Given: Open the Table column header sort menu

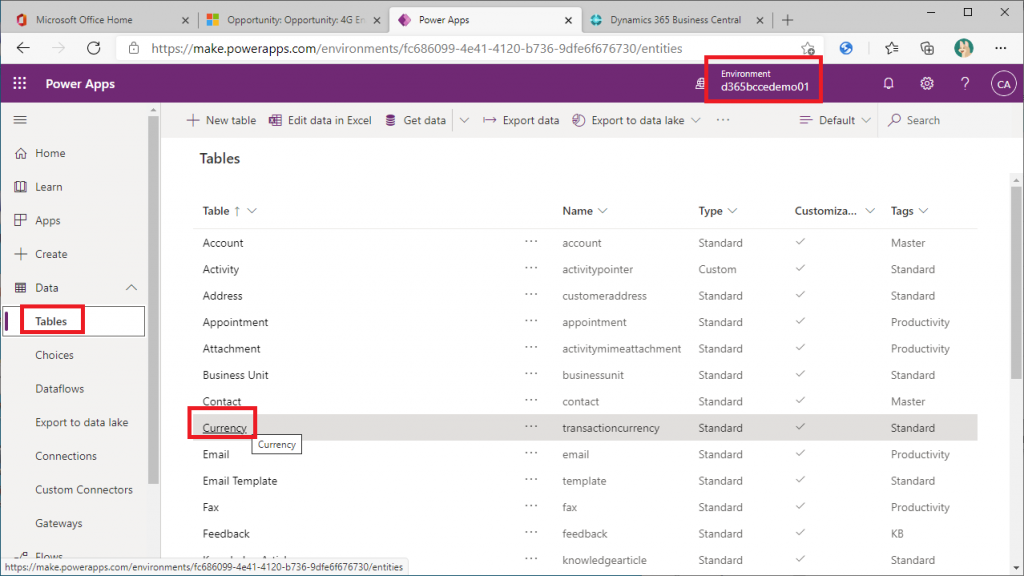Looking at the screenshot, I should [229, 211].
